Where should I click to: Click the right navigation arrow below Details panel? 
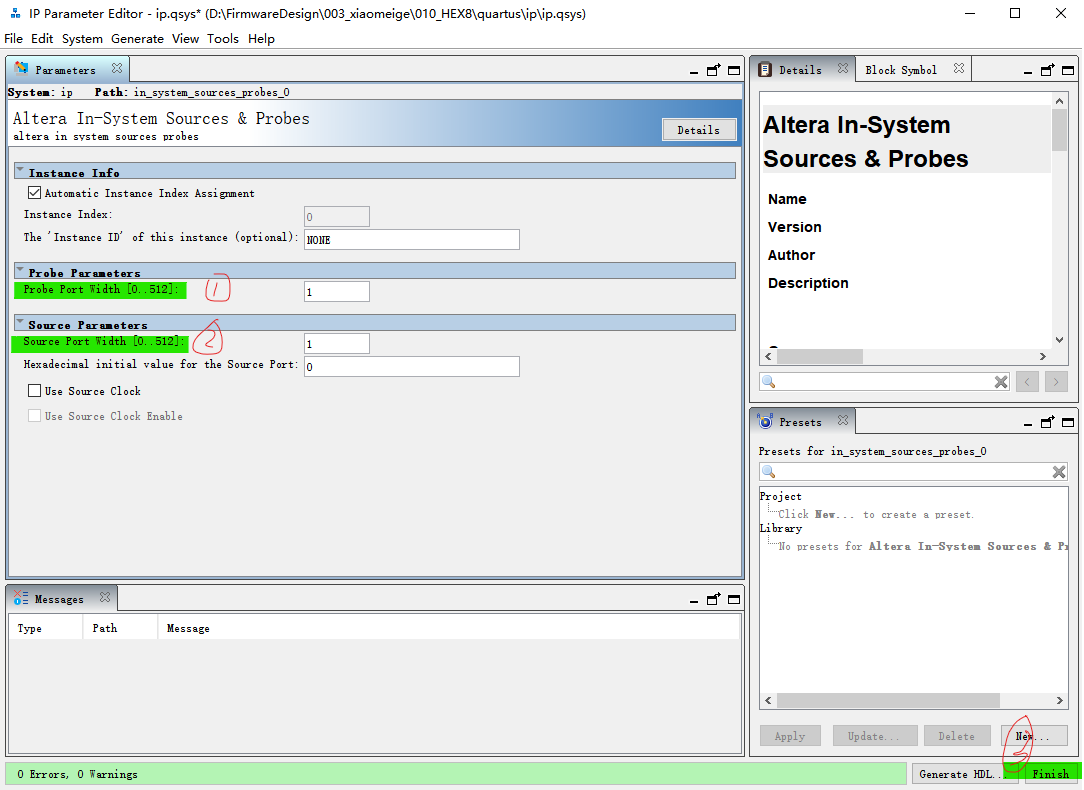(1056, 381)
